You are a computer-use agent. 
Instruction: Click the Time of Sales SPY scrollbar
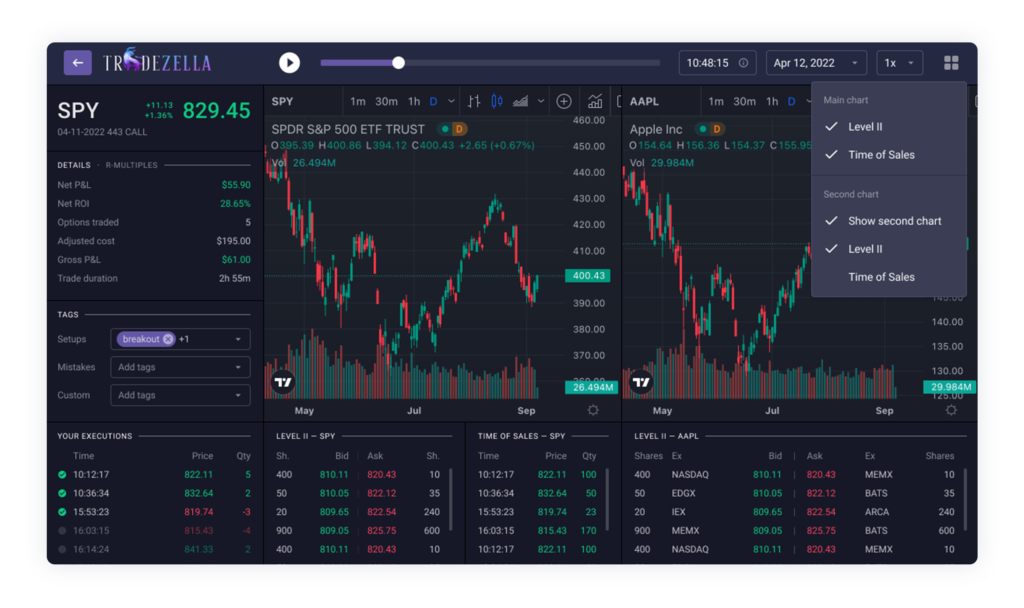(x=607, y=499)
